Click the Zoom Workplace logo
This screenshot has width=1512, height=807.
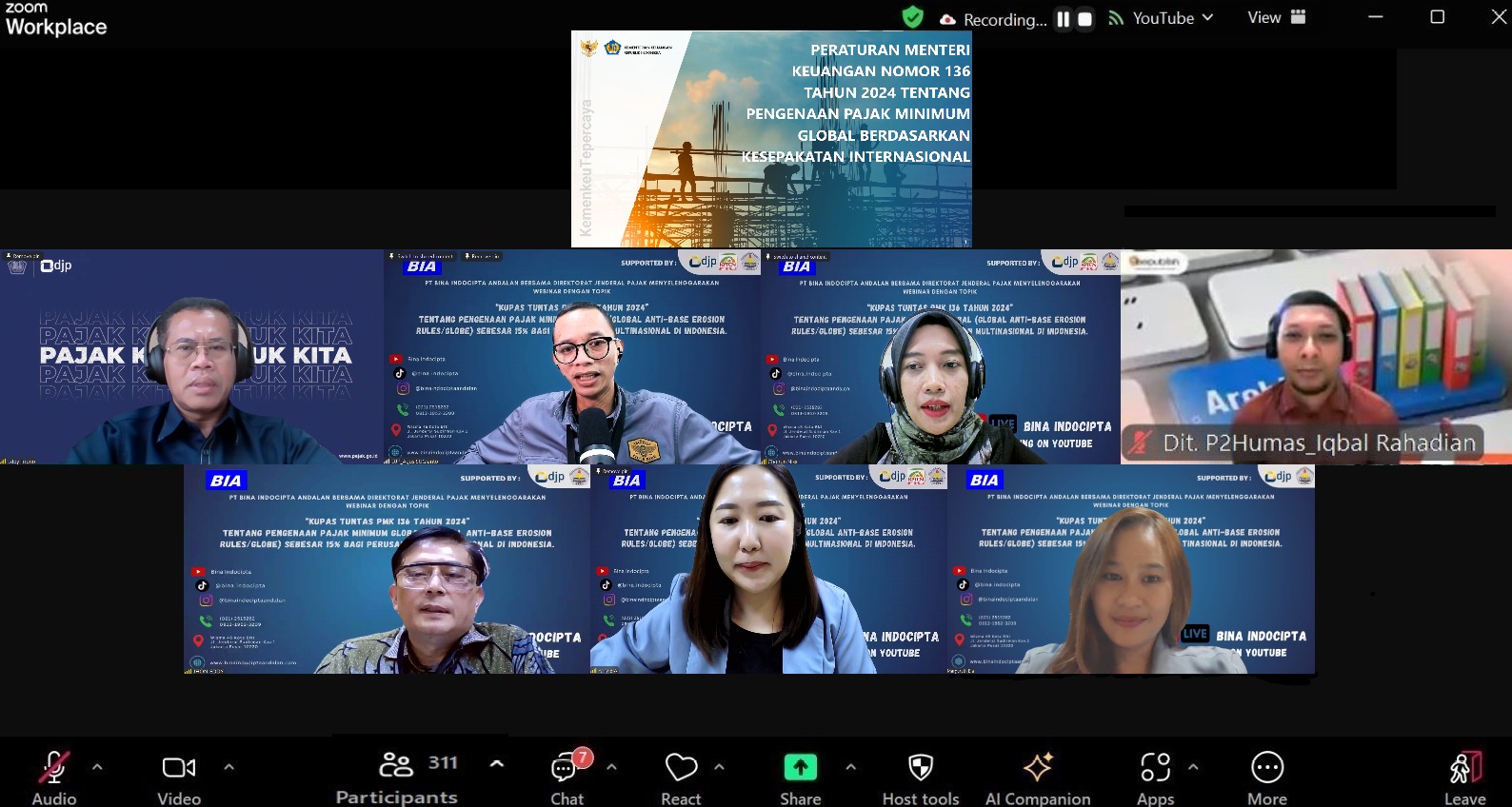coord(55,19)
